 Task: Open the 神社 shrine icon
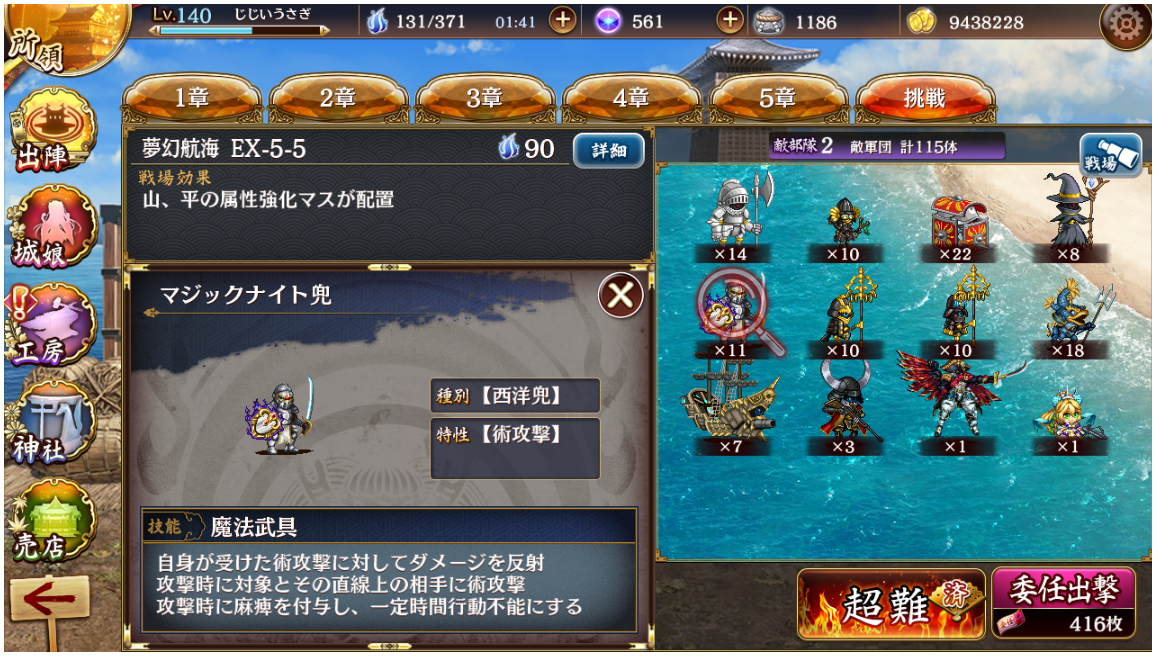pyautogui.click(x=52, y=423)
